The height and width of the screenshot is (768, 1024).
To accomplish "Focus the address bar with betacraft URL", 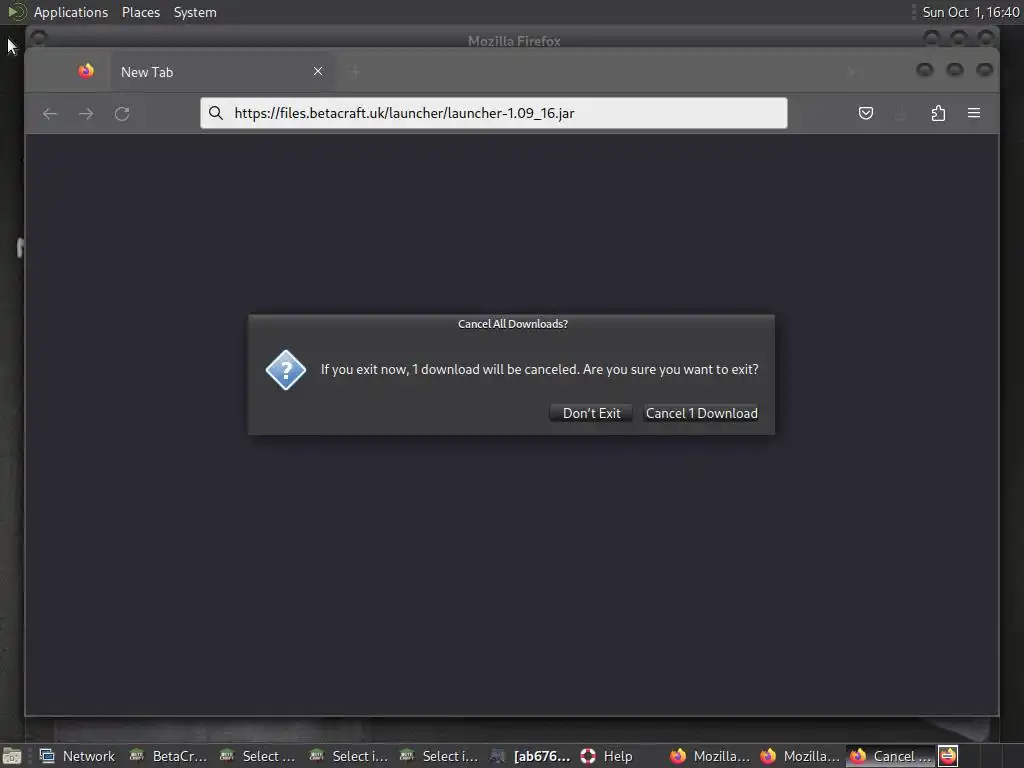I will tap(494, 113).
